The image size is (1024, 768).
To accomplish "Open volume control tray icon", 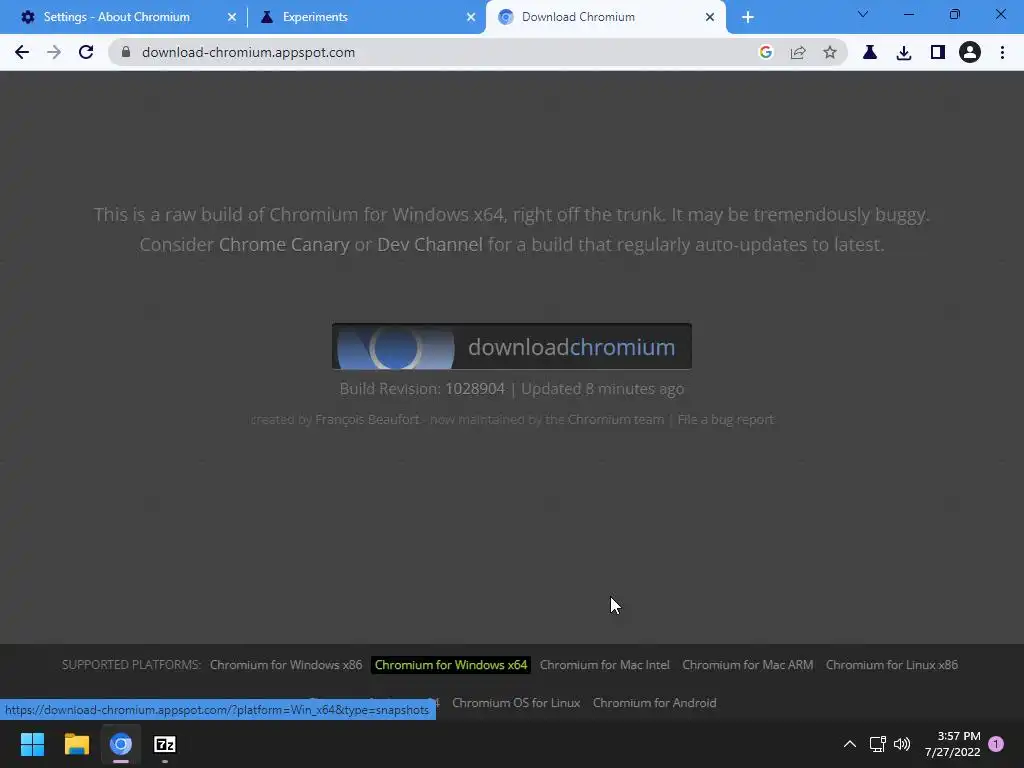I will tap(902, 744).
